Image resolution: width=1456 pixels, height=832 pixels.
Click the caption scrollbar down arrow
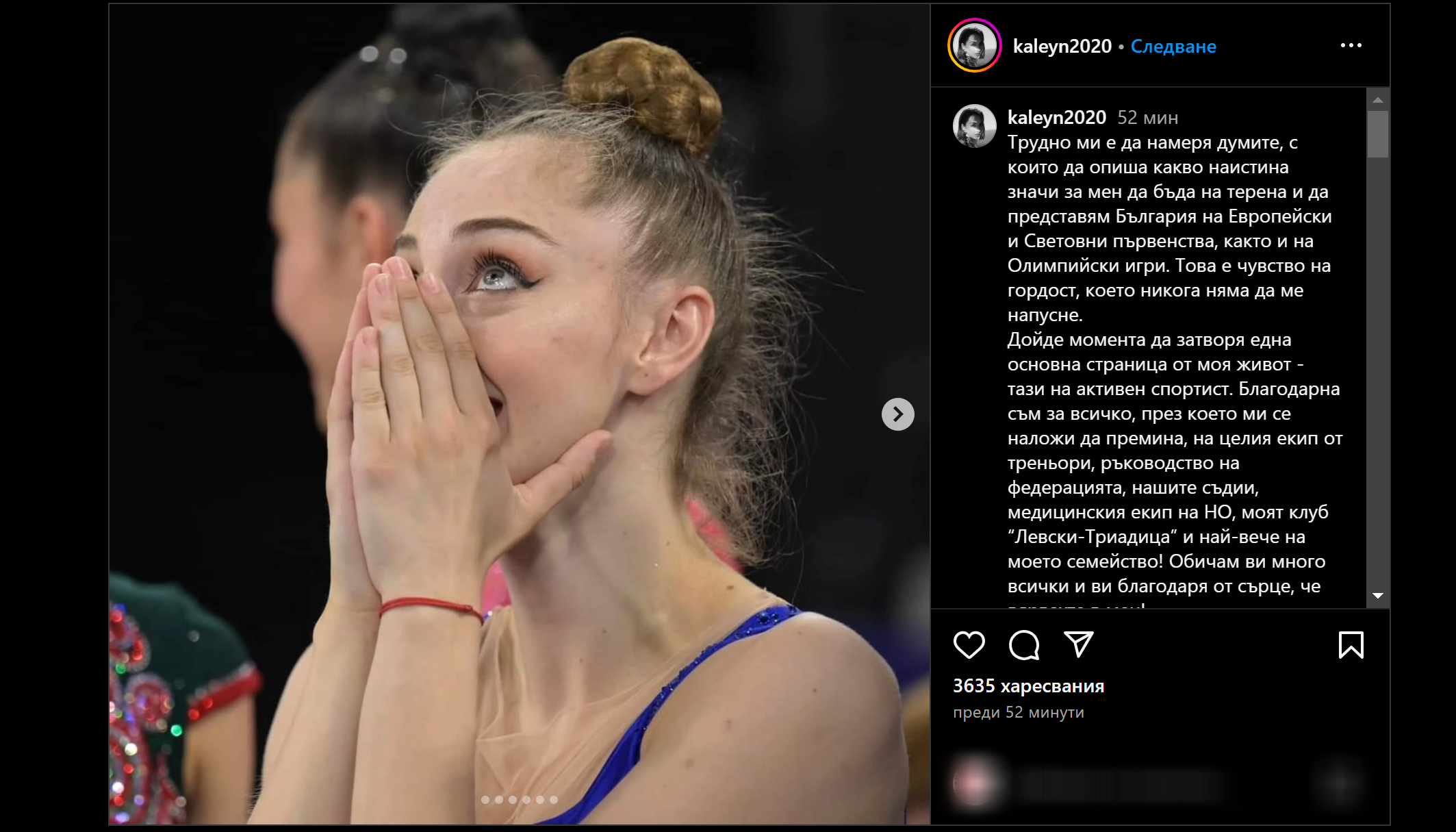click(x=1378, y=596)
